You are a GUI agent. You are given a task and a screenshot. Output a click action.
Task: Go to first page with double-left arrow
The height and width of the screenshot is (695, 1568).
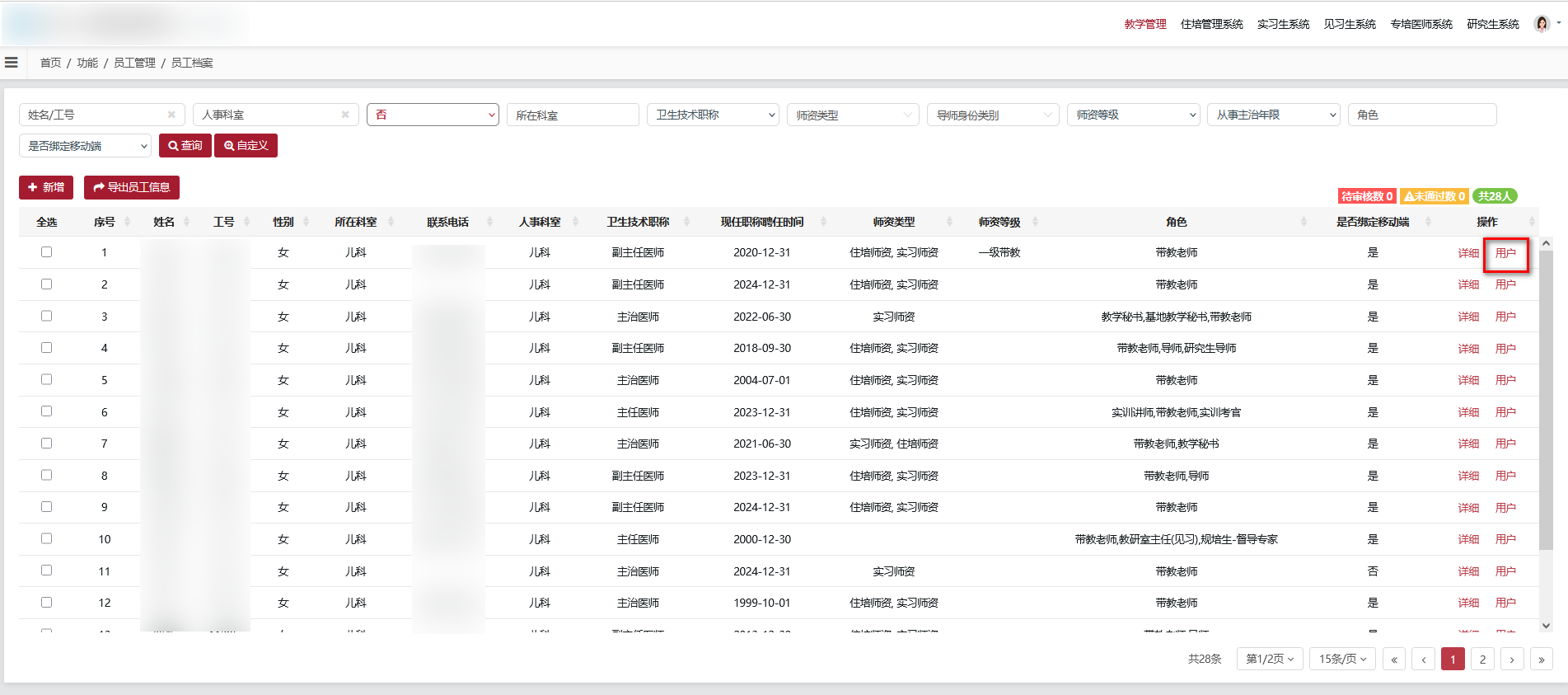tap(1394, 659)
